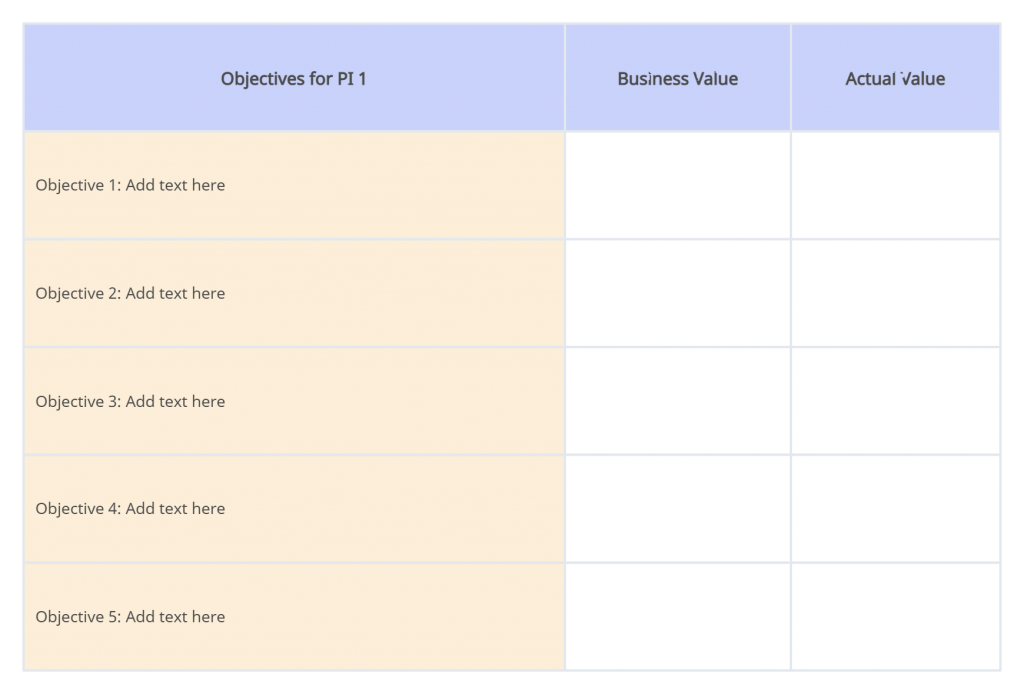The width and height of the screenshot is (1024, 694).
Task: Click the 'Actual Value' column header
Action: pyautogui.click(x=895, y=78)
